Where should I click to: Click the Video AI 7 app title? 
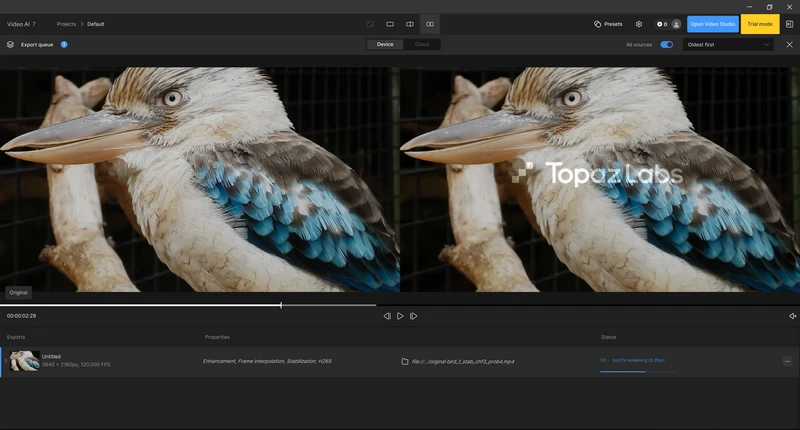21,24
